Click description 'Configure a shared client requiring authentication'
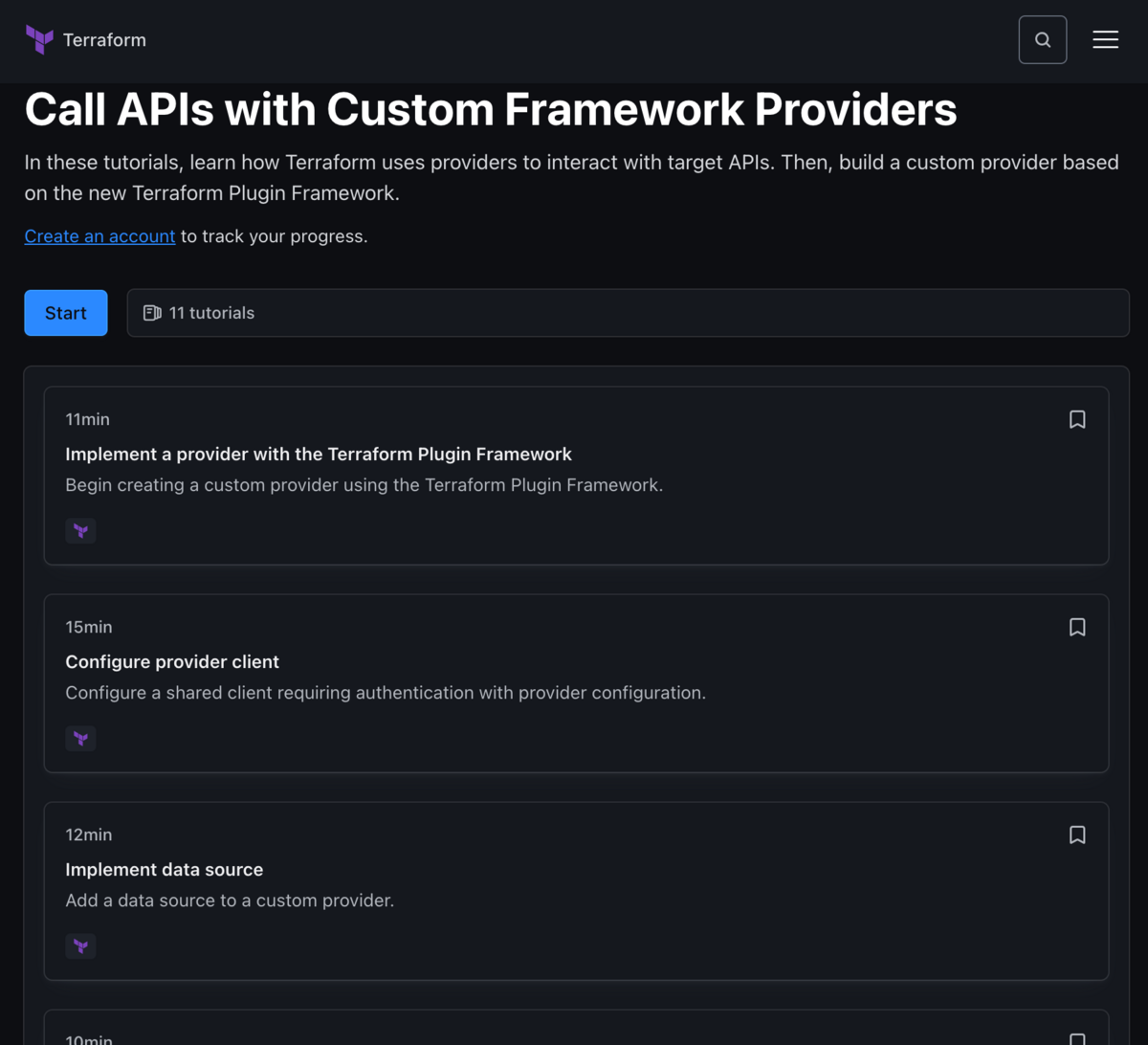Screen dimensions: 1148x1045 click(x=386, y=693)
